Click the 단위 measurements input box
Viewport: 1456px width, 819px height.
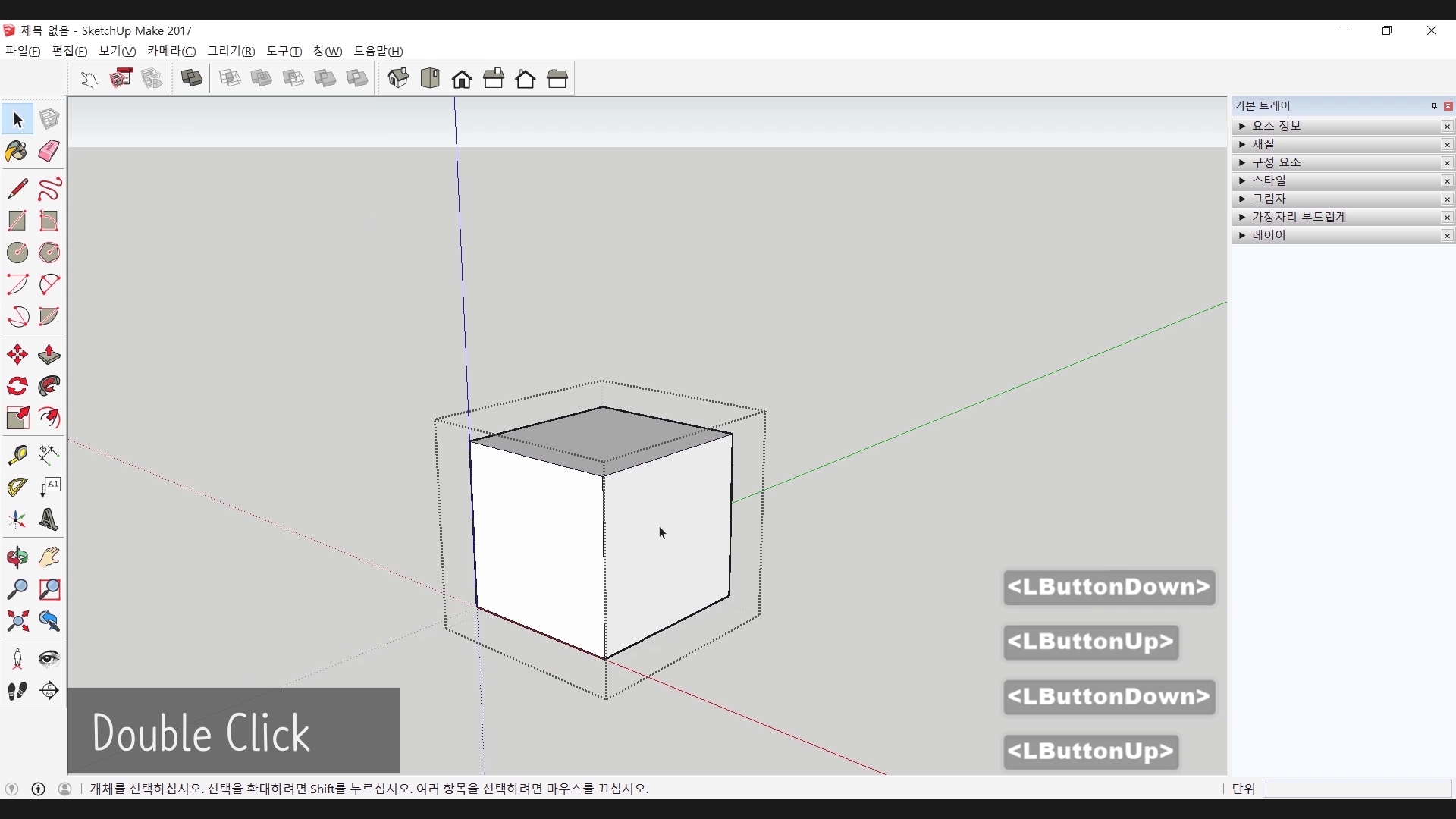pos(1356,789)
